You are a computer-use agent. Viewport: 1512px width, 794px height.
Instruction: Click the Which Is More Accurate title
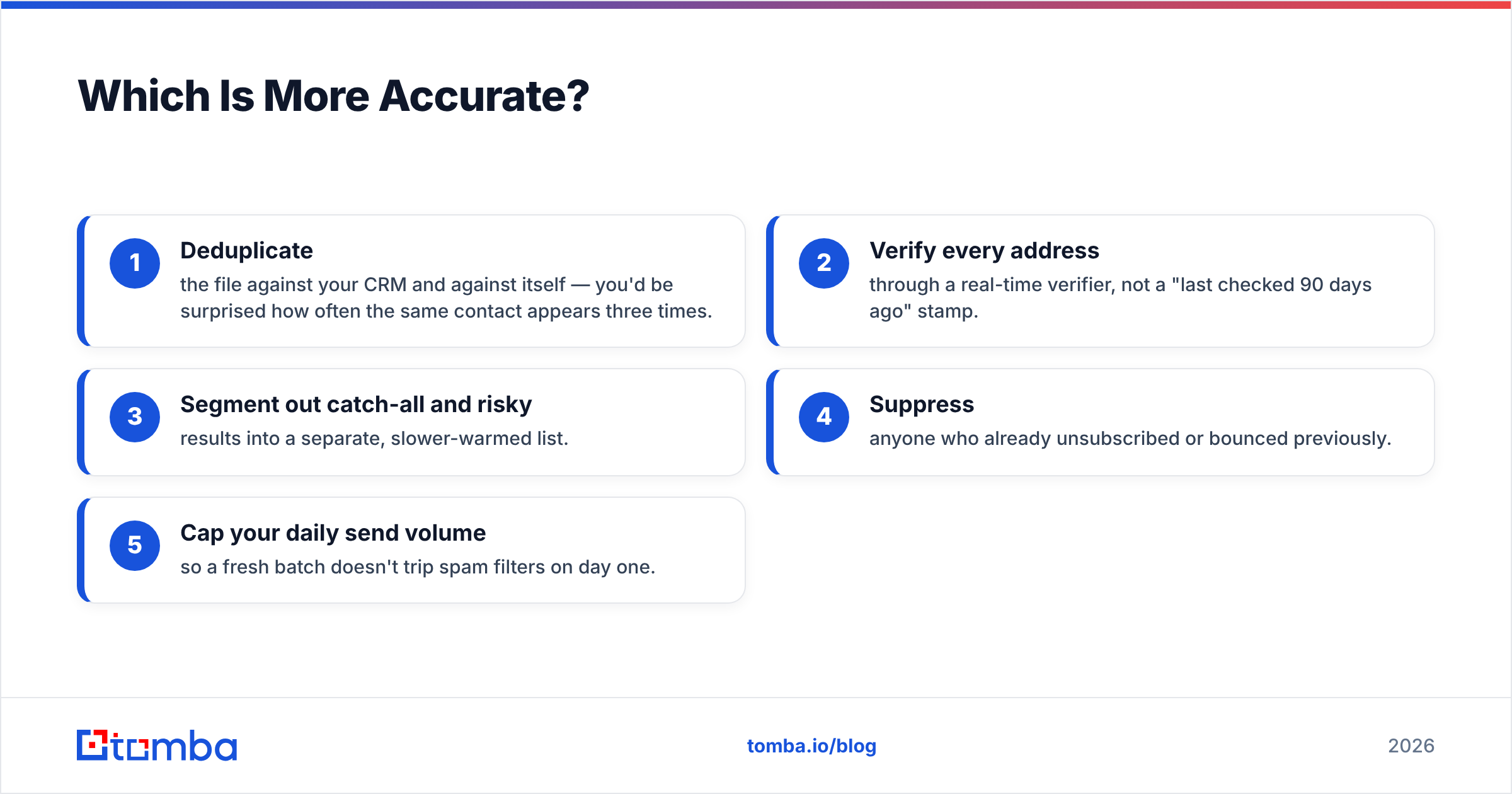[333, 96]
